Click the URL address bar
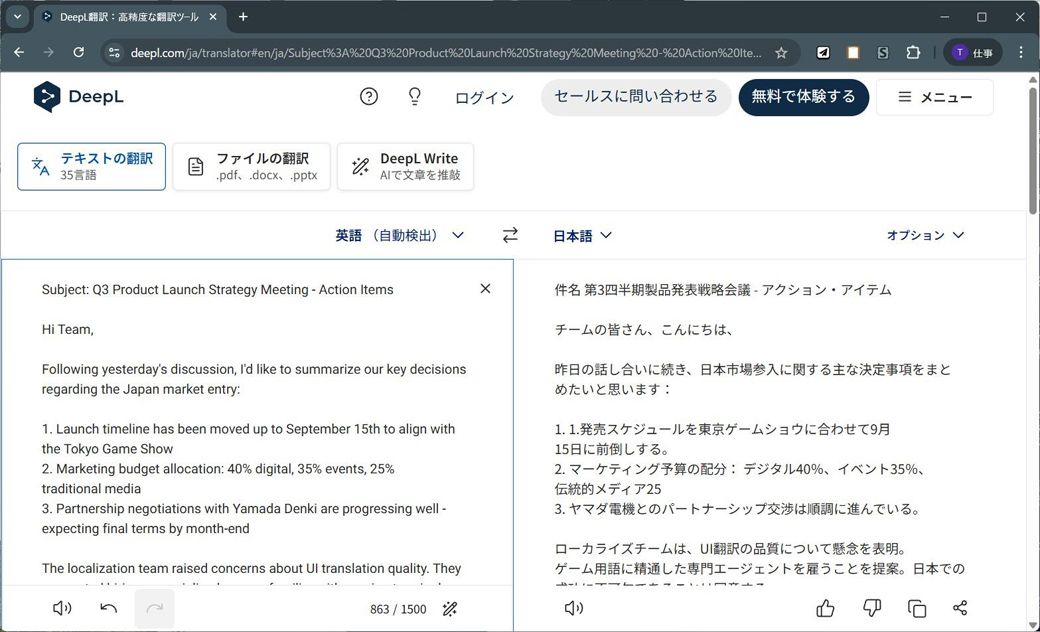Viewport: 1040px width, 632px height. (x=446, y=52)
